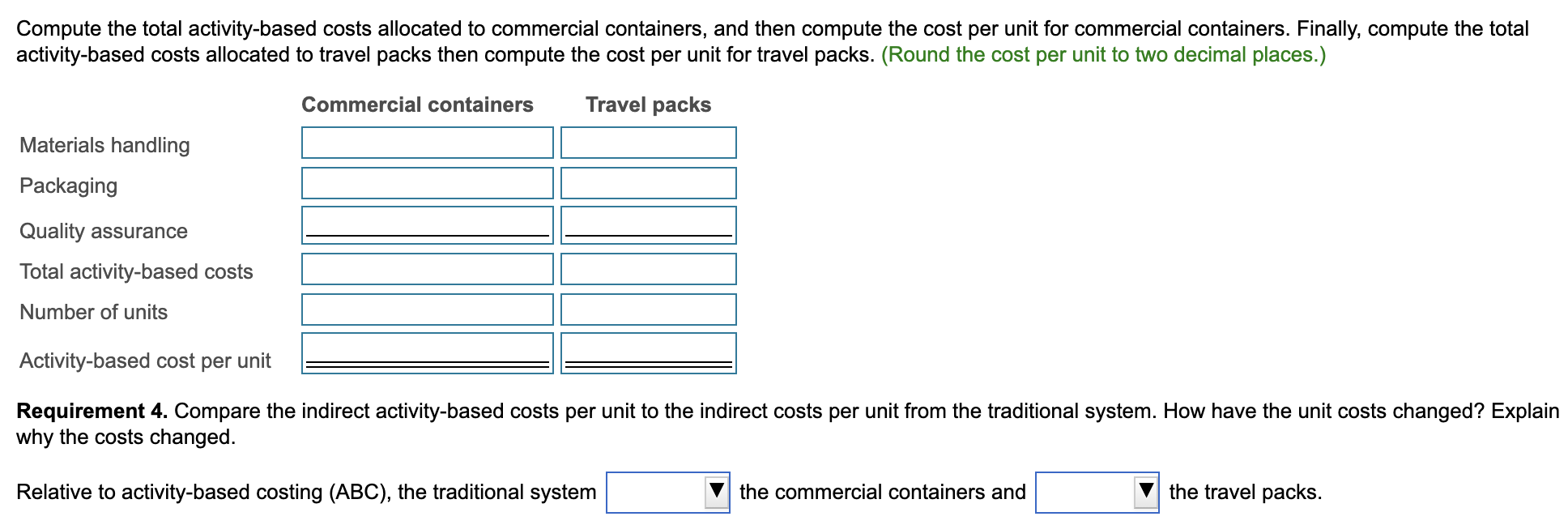The image size is (1568, 525).
Task: Select the Total activity-based costs field for Travel packs
Action: [x=648, y=268]
